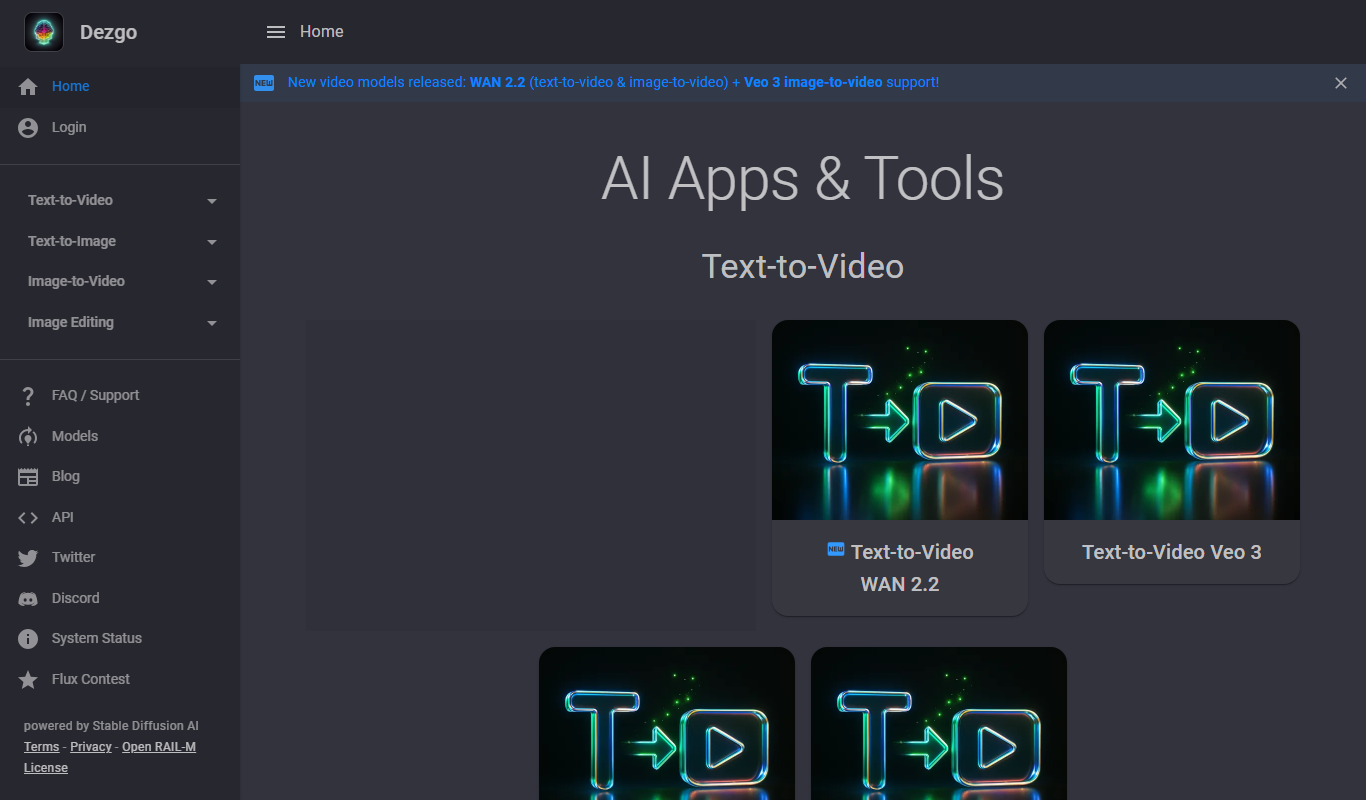Open Image Editing sidebar category label
Screen dimensions: 1366x800
pyautogui.click(x=71, y=322)
